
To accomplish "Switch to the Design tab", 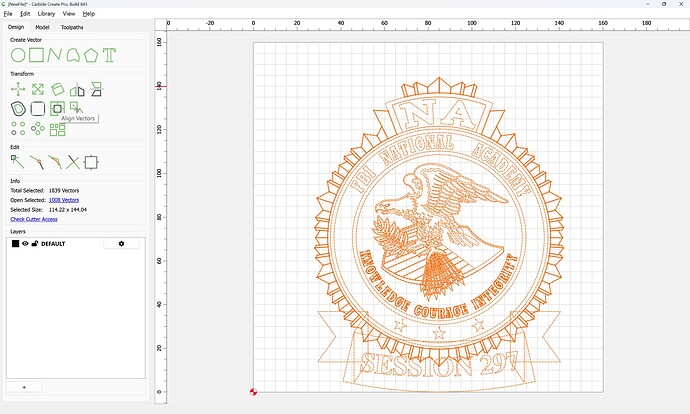I will point(16,27).
